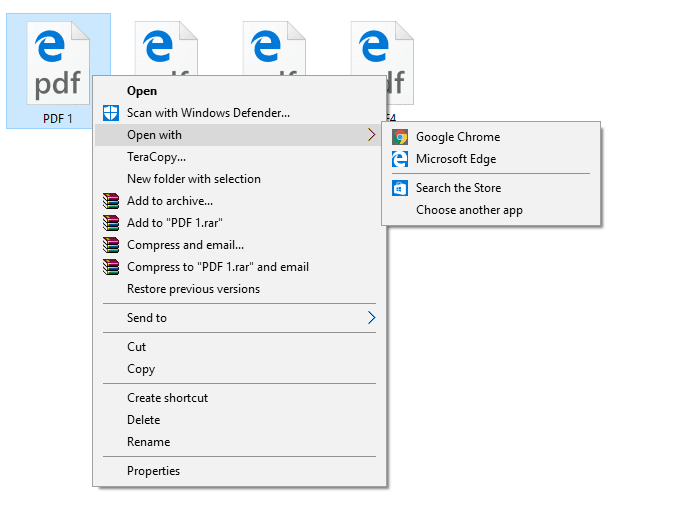Select the second PDF file icon
695x524 pixels.
166,48
